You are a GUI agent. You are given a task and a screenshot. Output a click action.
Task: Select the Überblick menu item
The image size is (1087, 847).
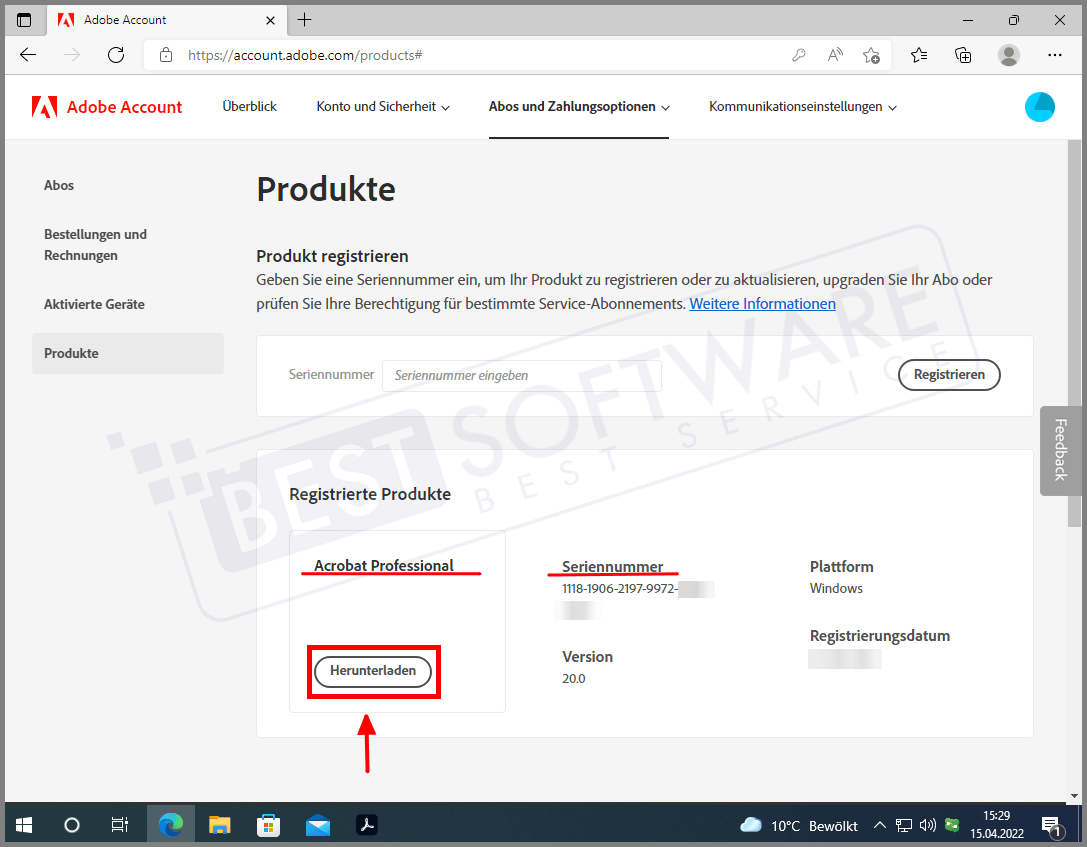coord(249,107)
